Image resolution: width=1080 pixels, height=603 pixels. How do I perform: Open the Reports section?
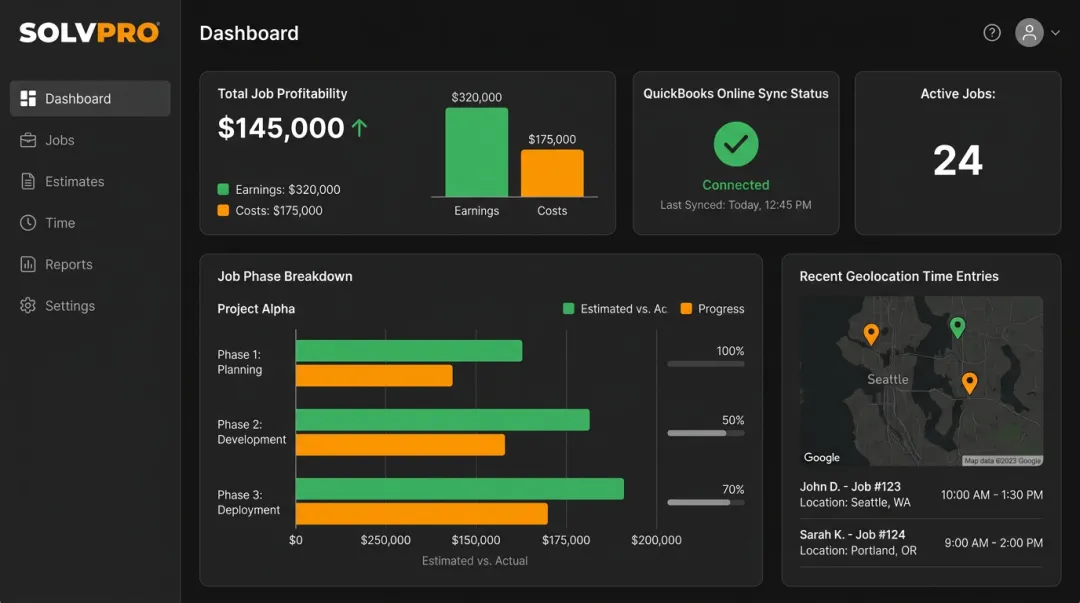coord(90,264)
